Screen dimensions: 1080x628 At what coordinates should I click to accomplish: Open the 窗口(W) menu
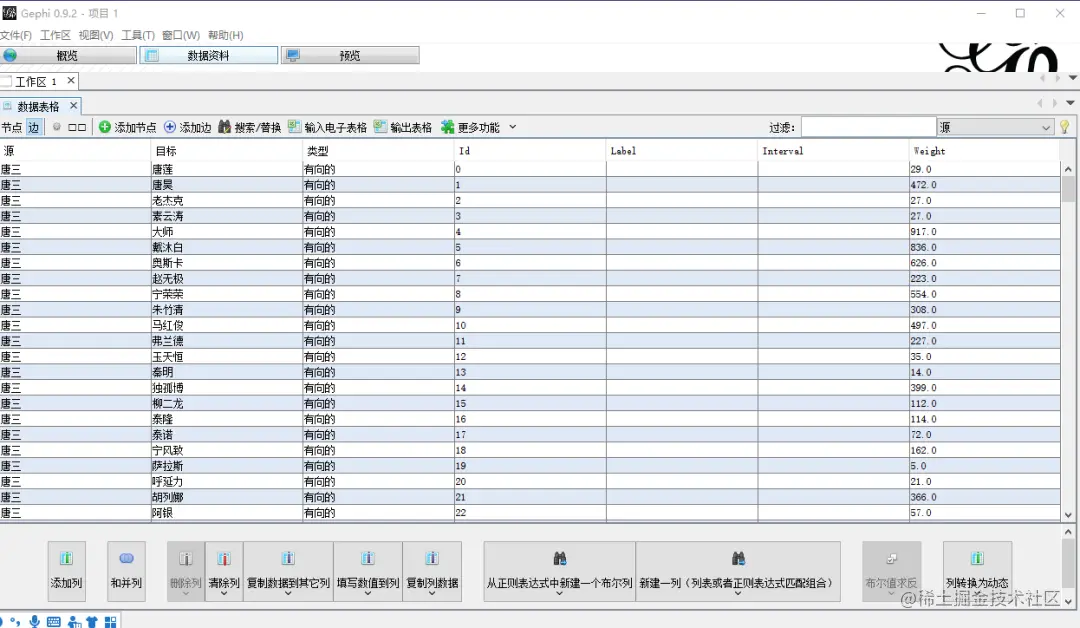pyautogui.click(x=181, y=35)
